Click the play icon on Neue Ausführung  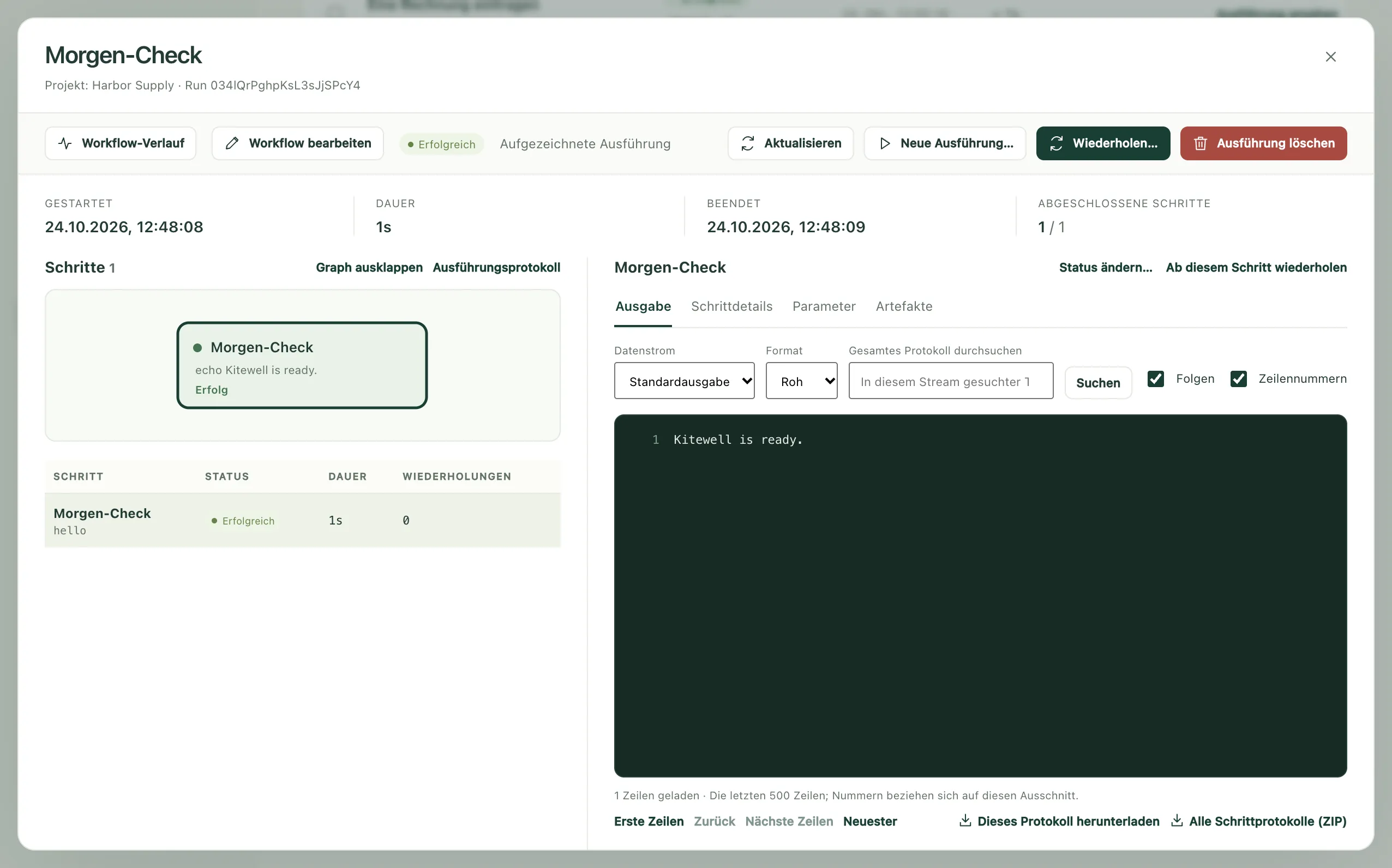(885, 143)
